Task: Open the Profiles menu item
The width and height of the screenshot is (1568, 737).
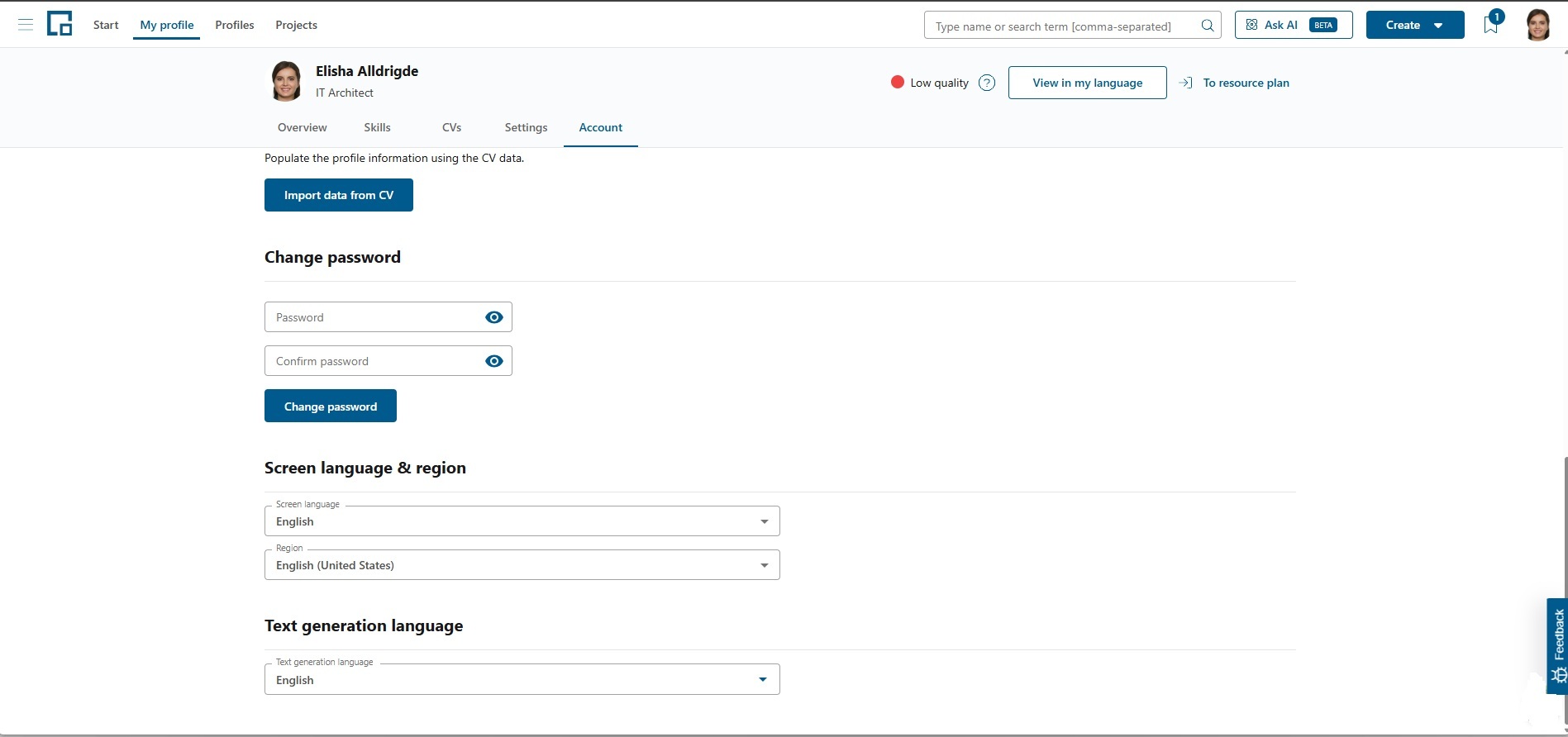Action: [x=235, y=25]
